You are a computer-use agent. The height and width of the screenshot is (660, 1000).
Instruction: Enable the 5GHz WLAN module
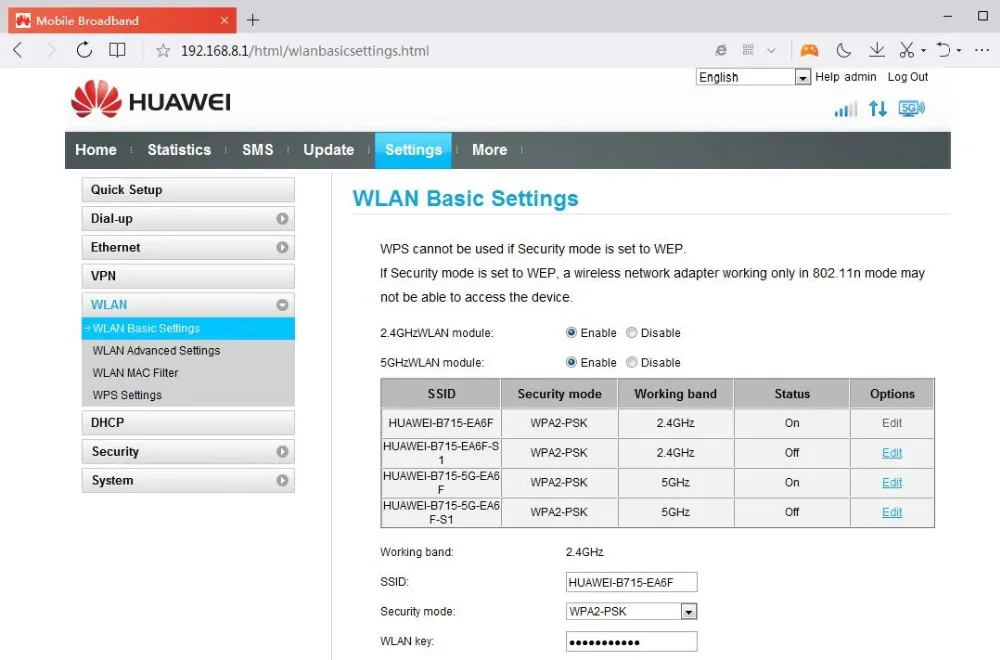571,362
